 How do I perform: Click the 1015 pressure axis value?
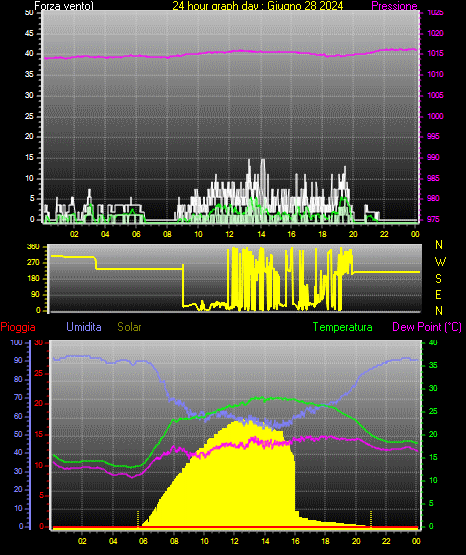[435, 53]
